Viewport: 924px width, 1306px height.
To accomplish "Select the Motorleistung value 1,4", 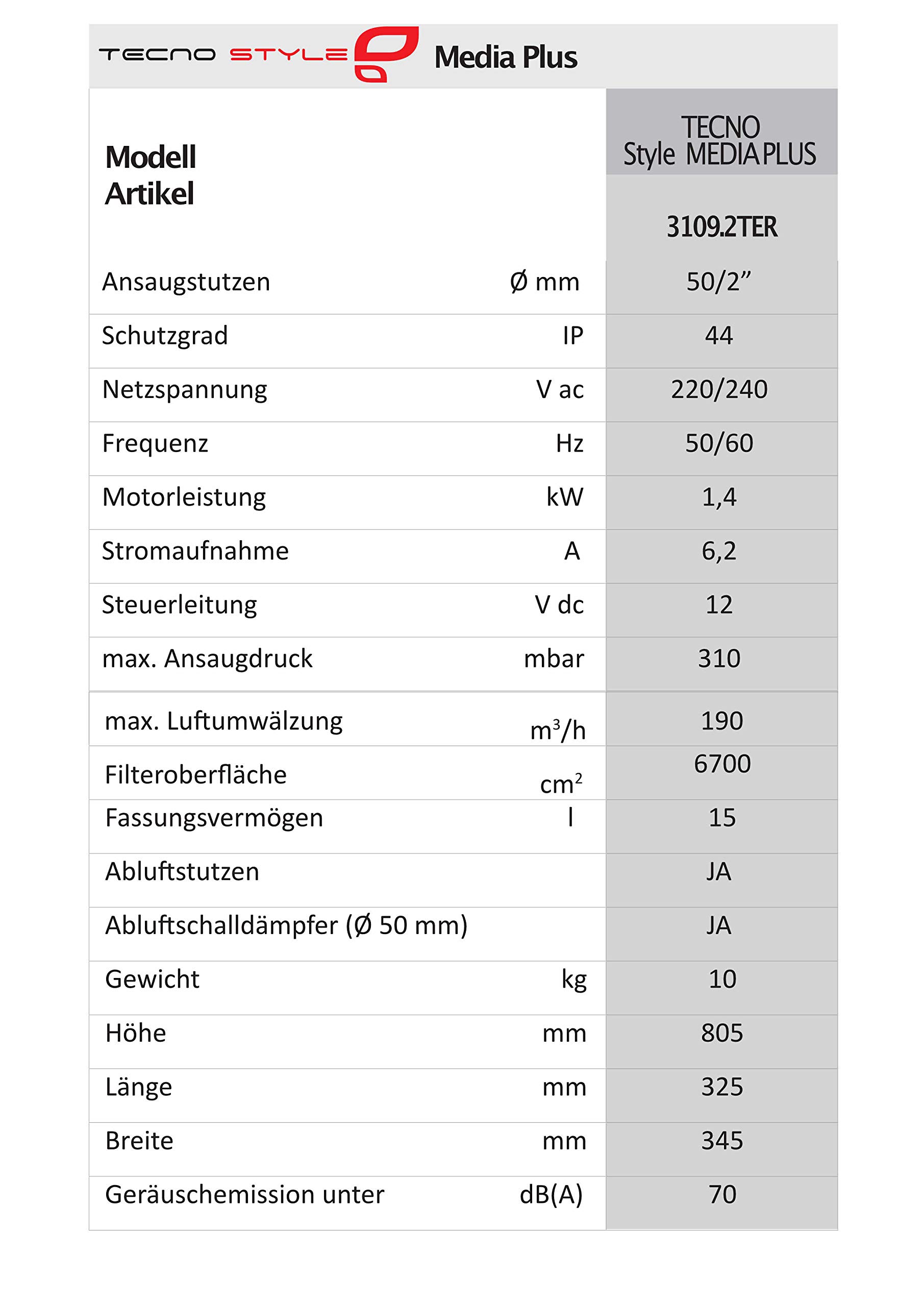I will pos(719,497).
